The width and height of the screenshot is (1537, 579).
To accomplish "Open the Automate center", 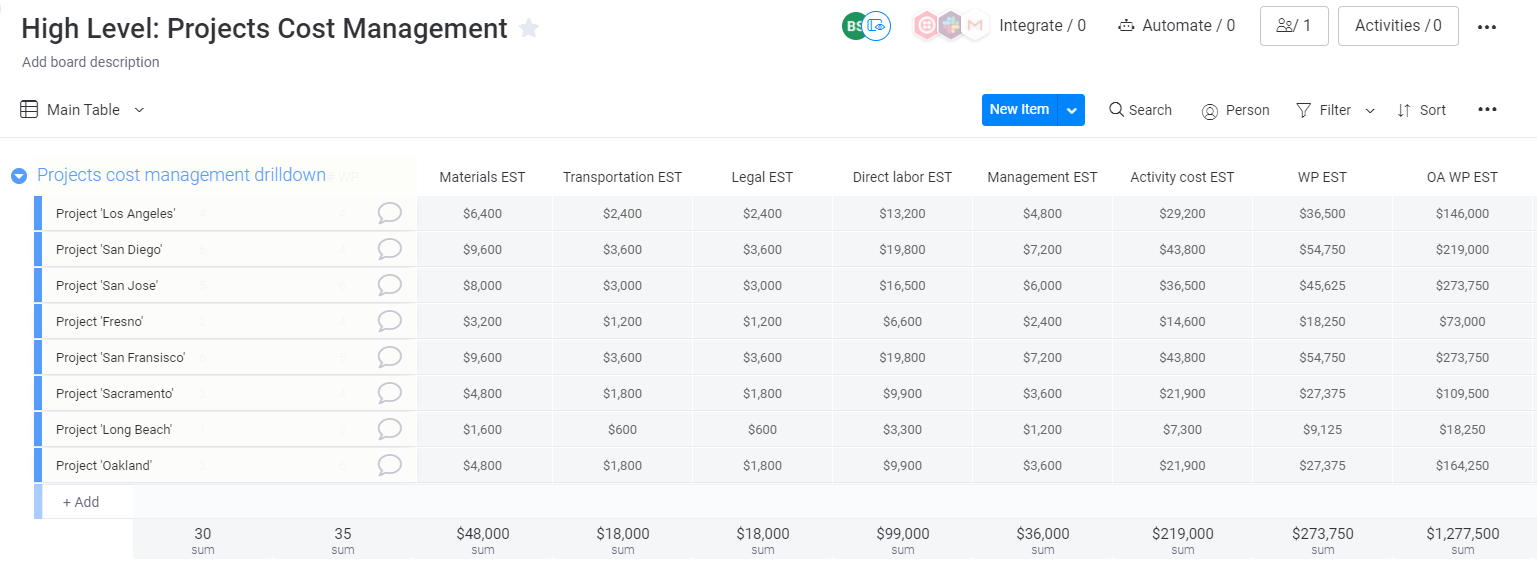I will [1176, 25].
